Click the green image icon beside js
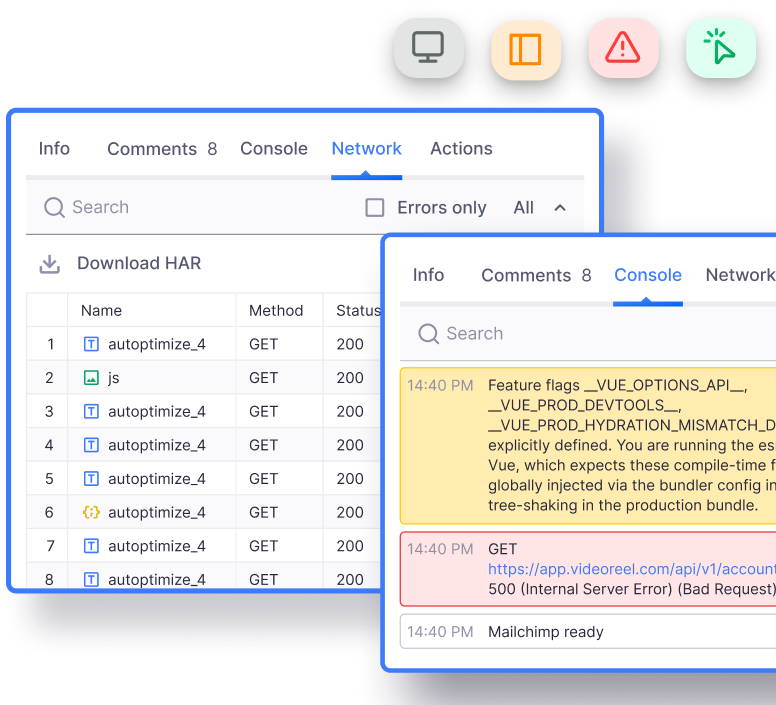Screen dimensions: 776x705 (x=91, y=377)
